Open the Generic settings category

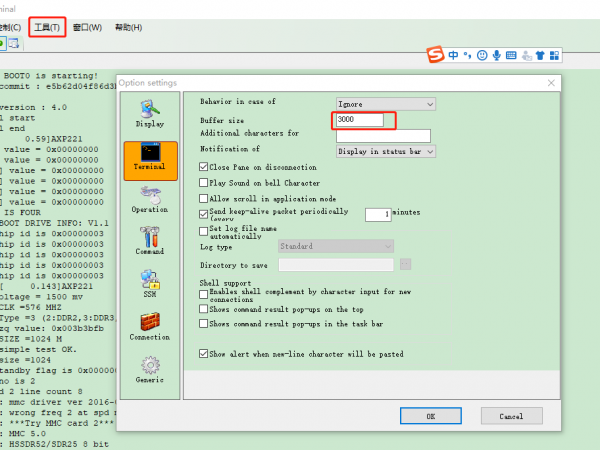tap(150, 368)
